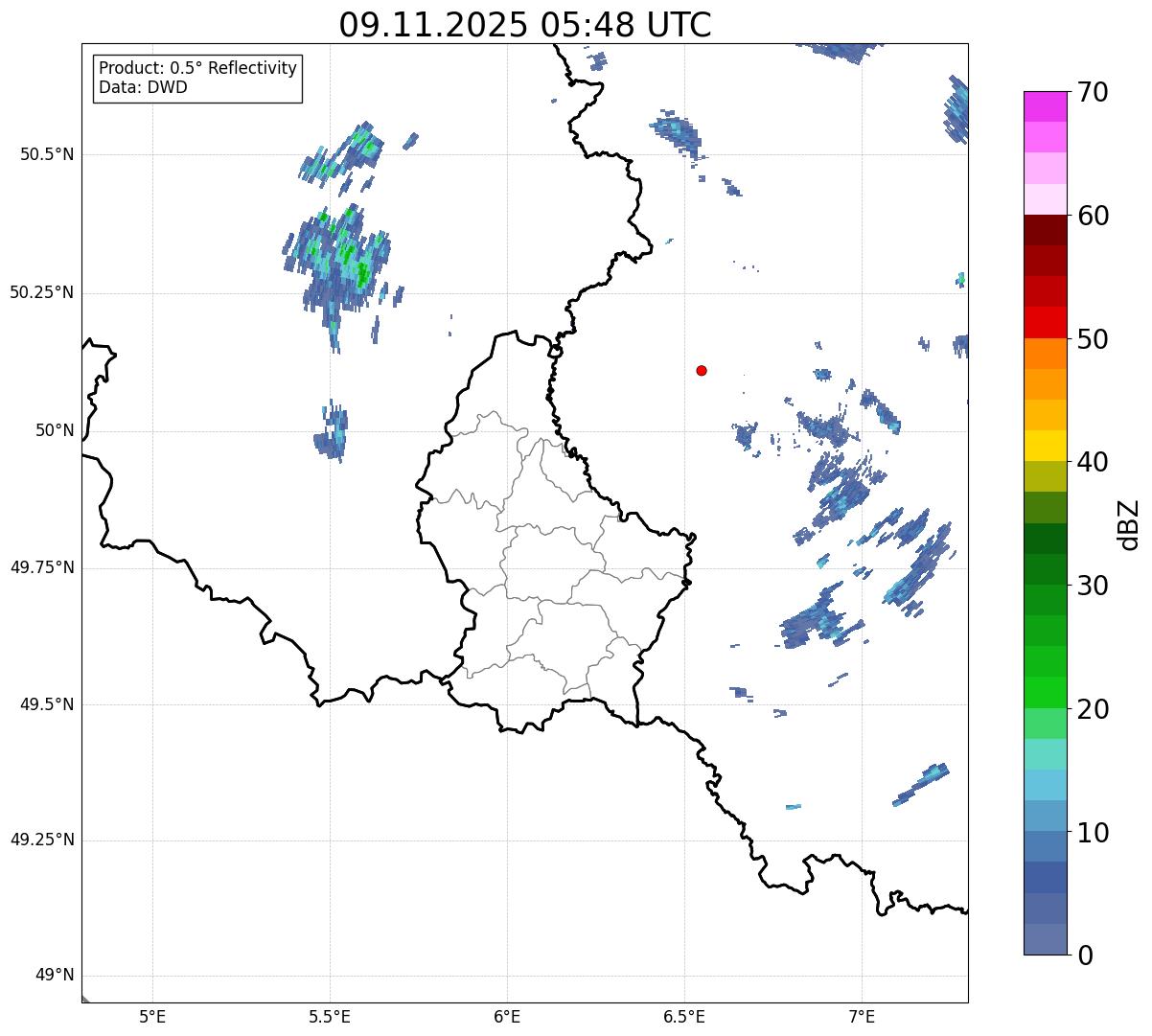Image resolution: width=1152 pixels, height=1036 pixels.
Task: Click the 5°E longitude label
Action: pos(152,1016)
